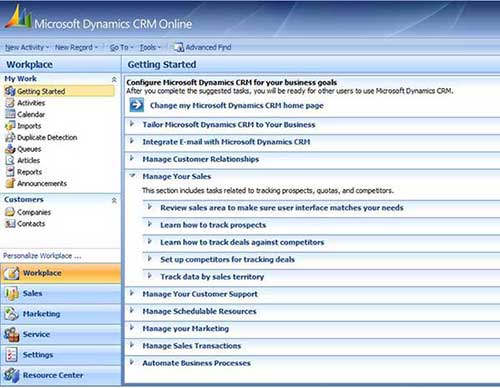Click the Reports icon in the sidebar
The image size is (500, 388).
tap(10, 172)
